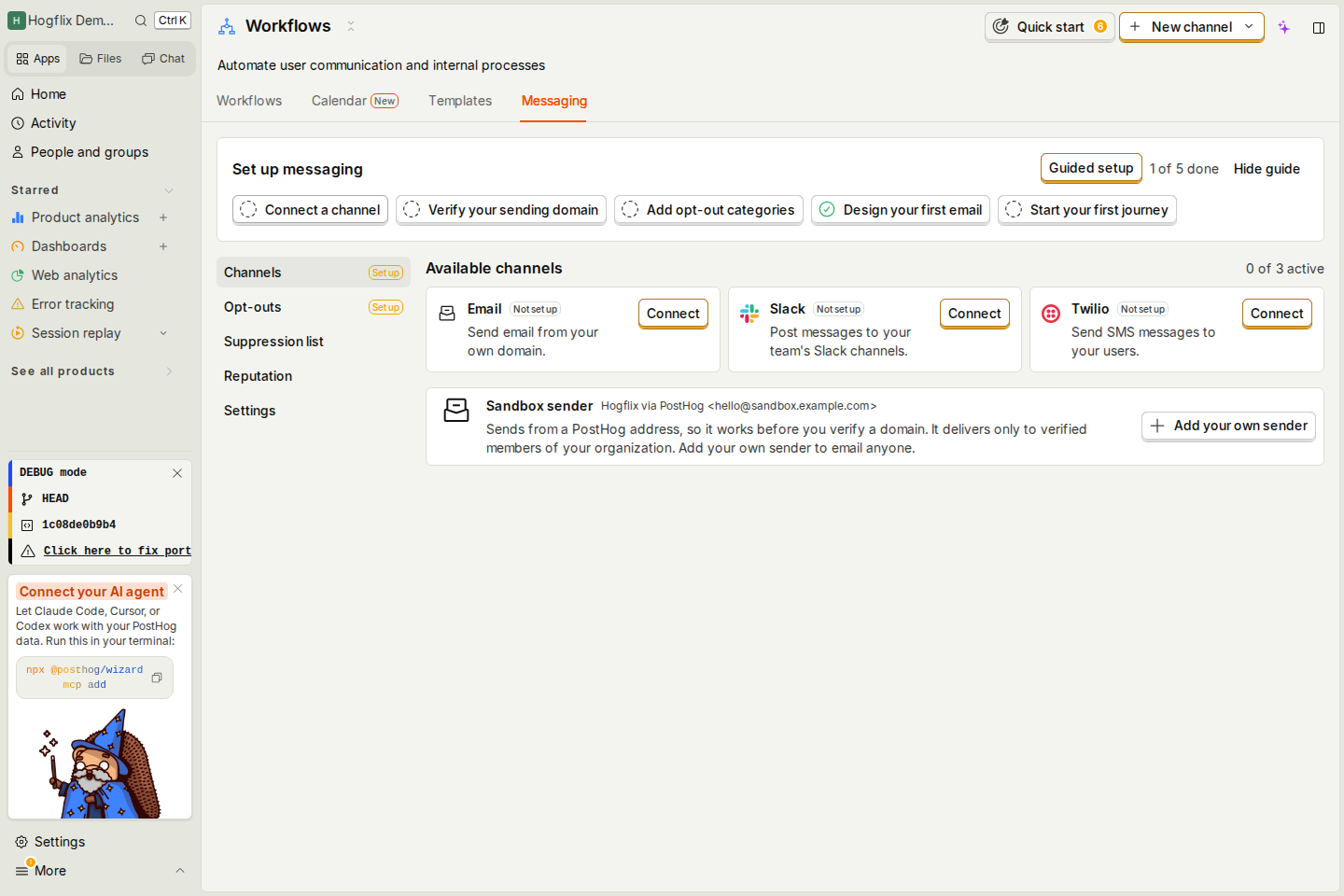This screenshot has width=1344, height=896.
Task: Click the search magnifier icon in sidebar
Action: pos(141,21)
